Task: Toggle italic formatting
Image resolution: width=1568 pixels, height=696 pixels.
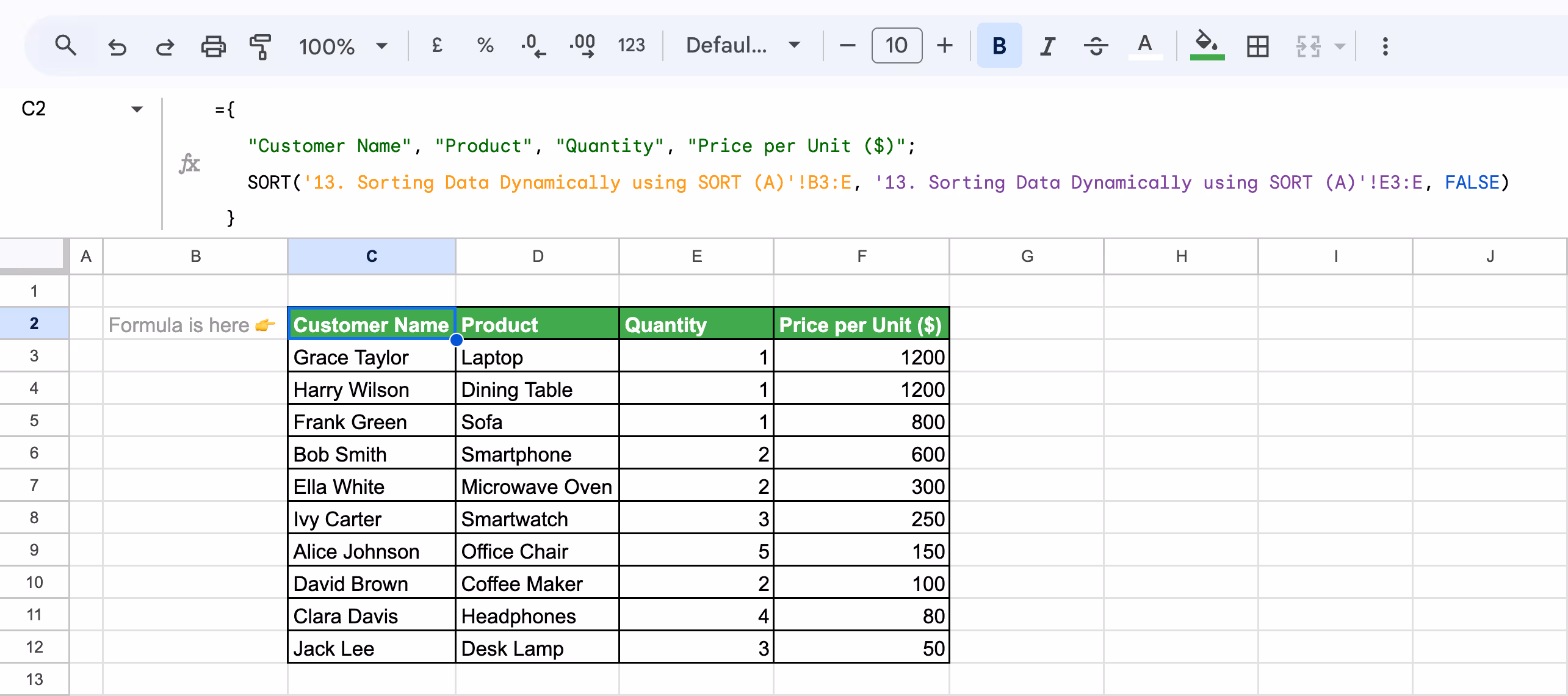Action: click(1047, 45)
